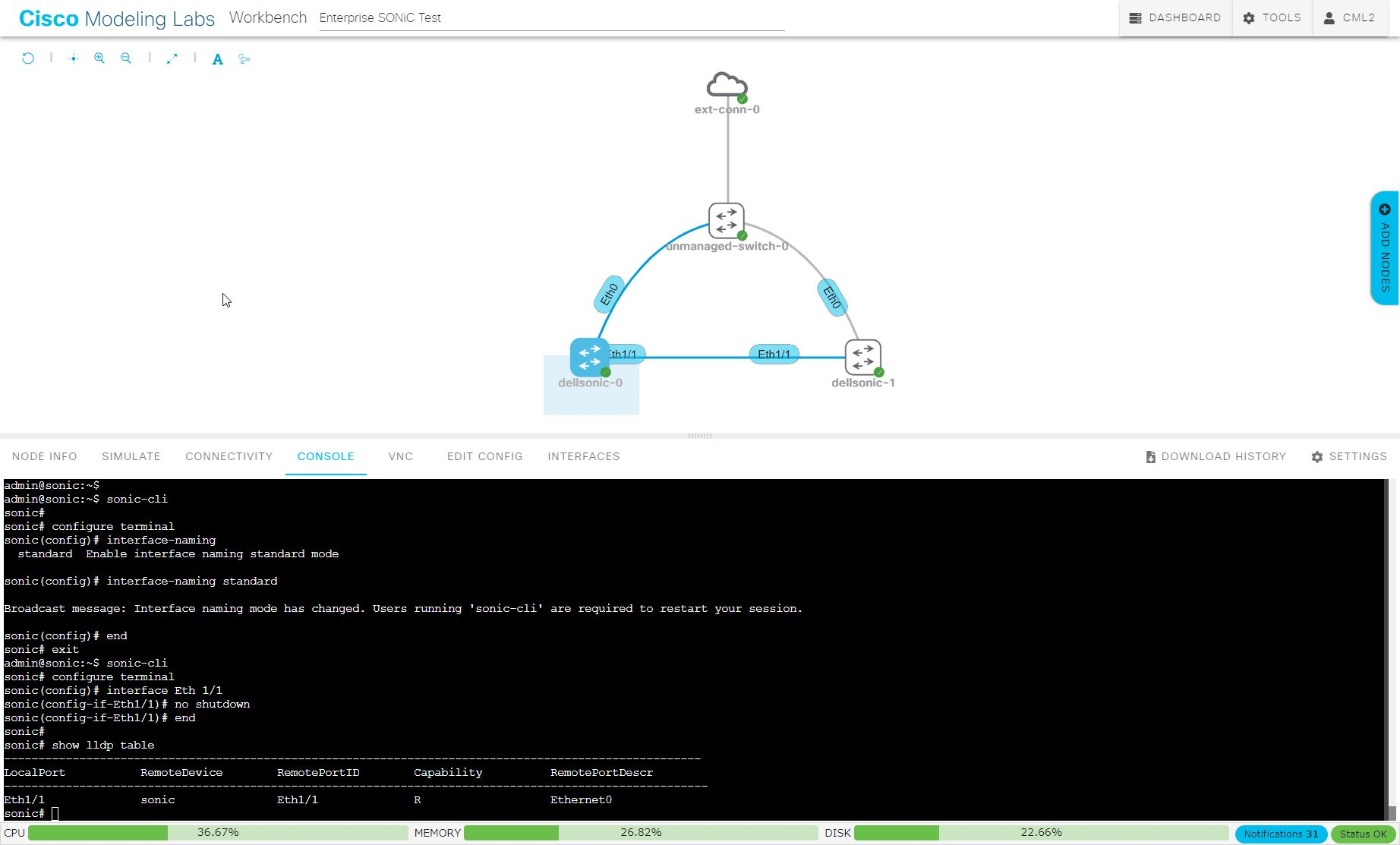
Task: Click the Tools gear icon
Action: [1249, 18]
